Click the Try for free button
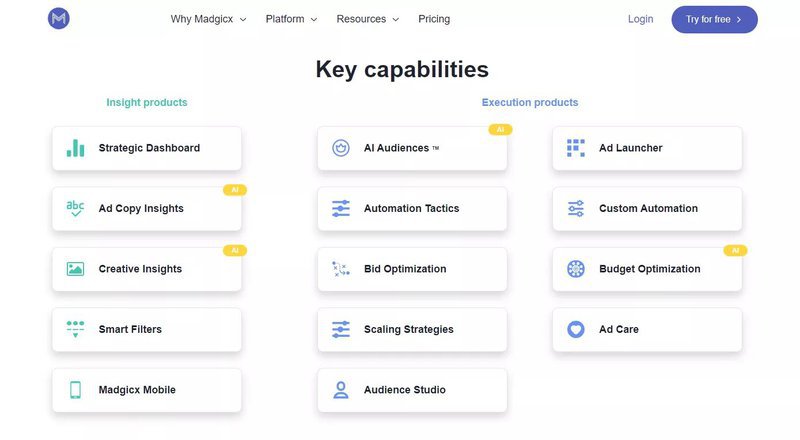The height and width of the screenshot is (440, 800). [714, 19]
